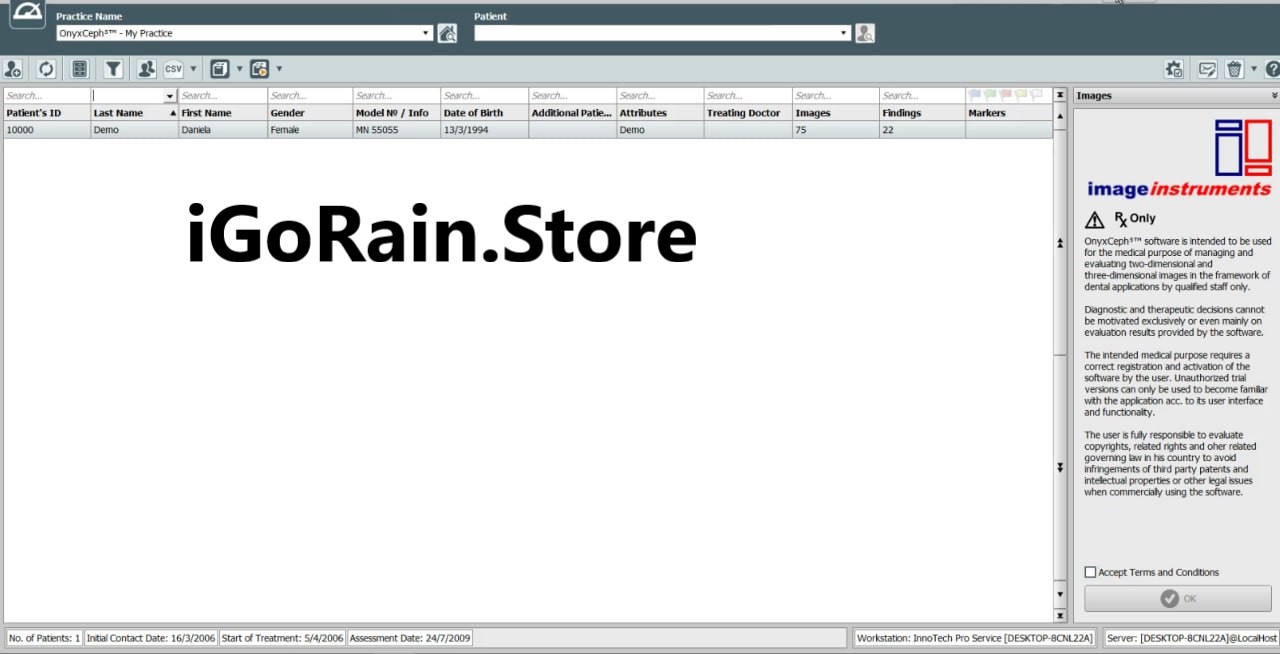Click the add new patient icon
This screenshot has width=1280, height=654.
pos(13,69)
